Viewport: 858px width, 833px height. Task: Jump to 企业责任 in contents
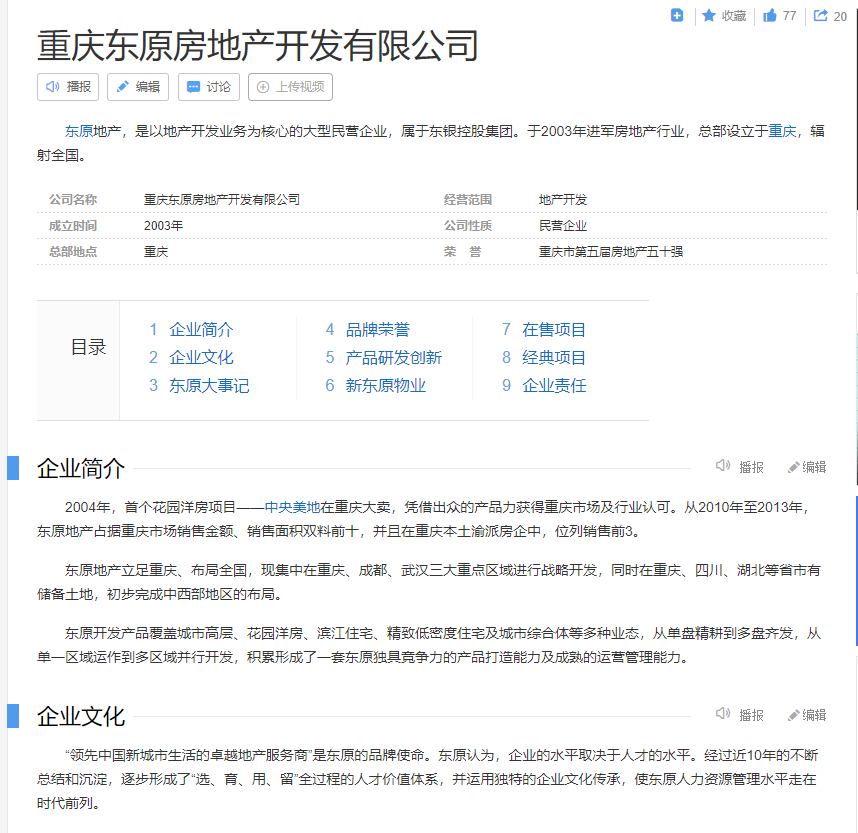(554, 385)
